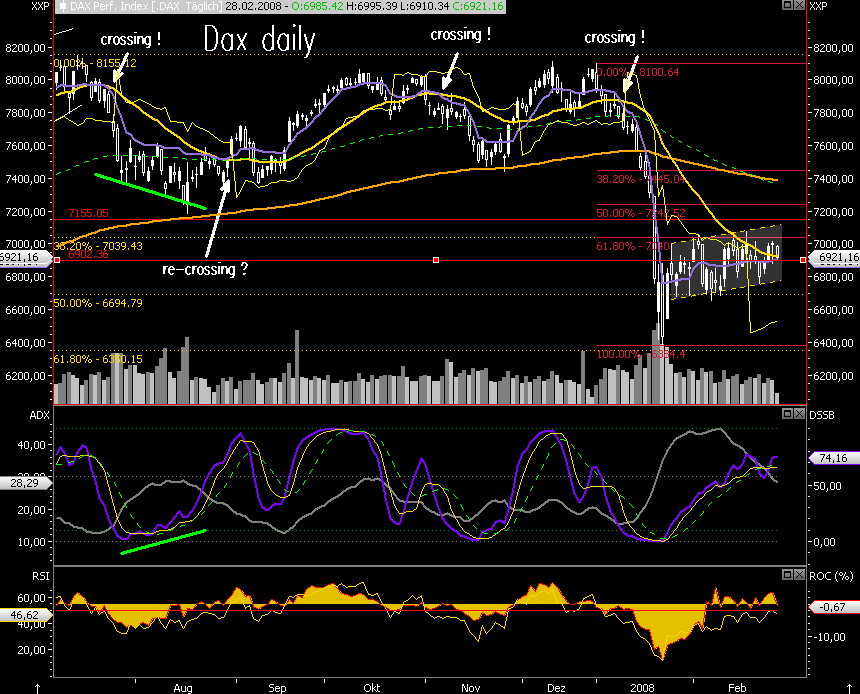860x694 pixels.
Task: Click the '38.20% - 7039.43' Fibonacci label
Action: click(x=98, y=246)
